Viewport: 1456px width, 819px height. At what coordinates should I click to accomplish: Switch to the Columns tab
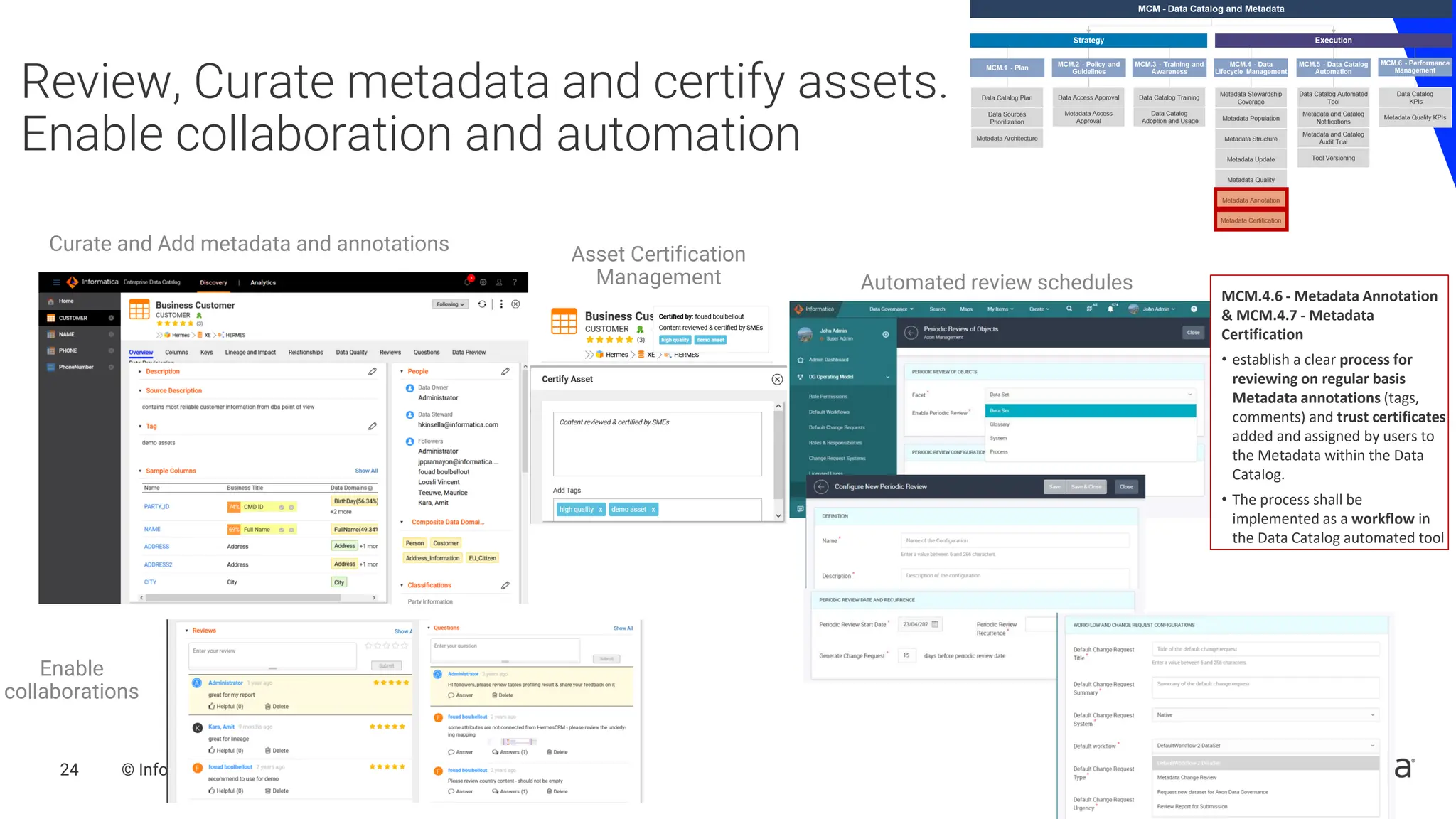pos(176,353)
